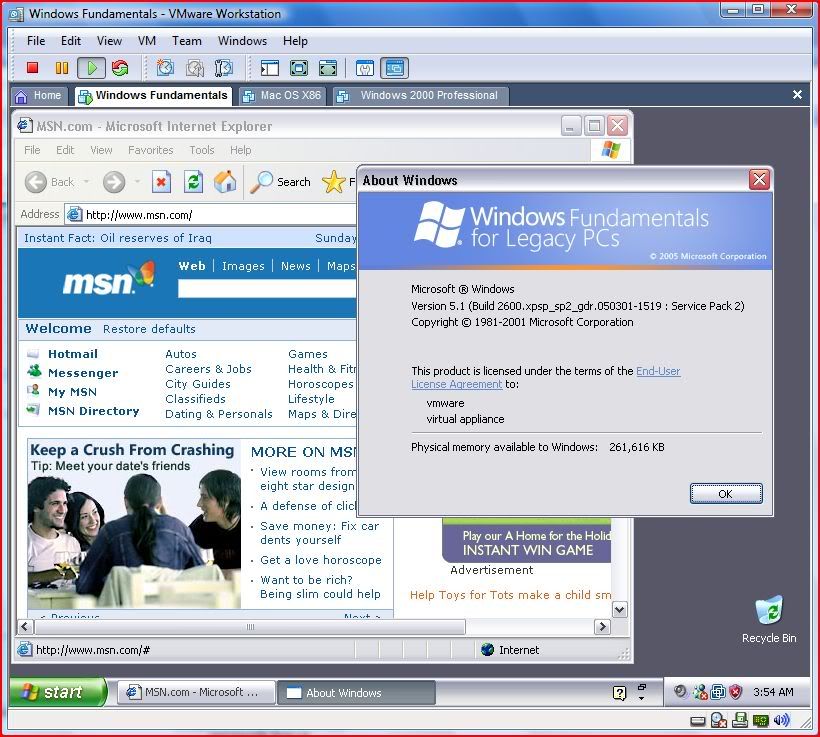The image size is (820, 737).
Task: Toggle the sound device icon in VMware status bar
Action: click(x=781, y=720)
